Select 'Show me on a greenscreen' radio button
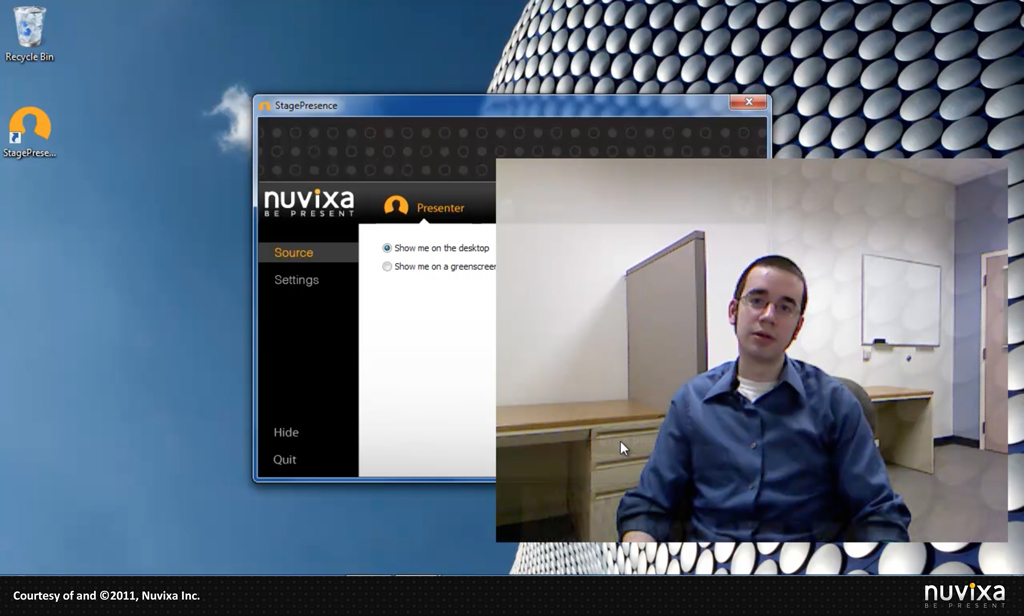 pyautogui.click(x=387, y=267)
